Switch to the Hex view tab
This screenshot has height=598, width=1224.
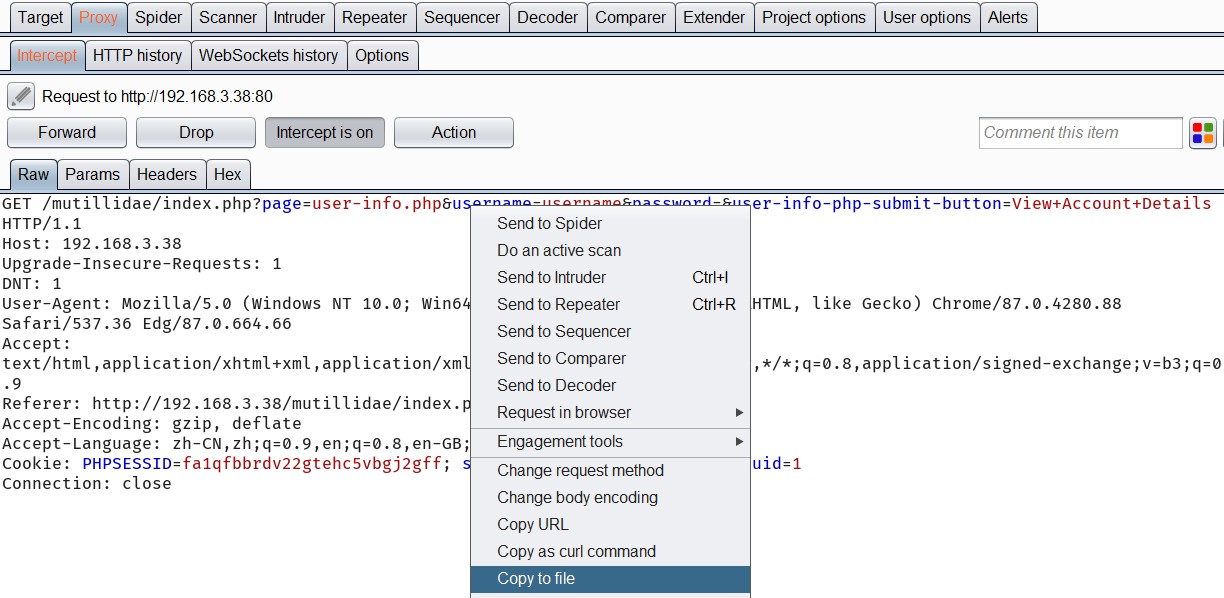pyautogui.click(x=228, y=174)
